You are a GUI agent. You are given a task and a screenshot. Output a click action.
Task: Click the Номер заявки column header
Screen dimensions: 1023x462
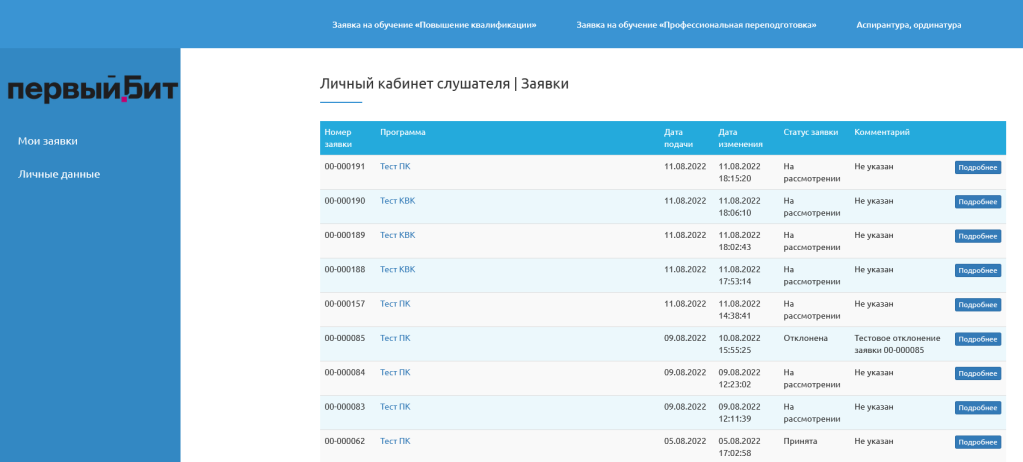tap(338, 138)
